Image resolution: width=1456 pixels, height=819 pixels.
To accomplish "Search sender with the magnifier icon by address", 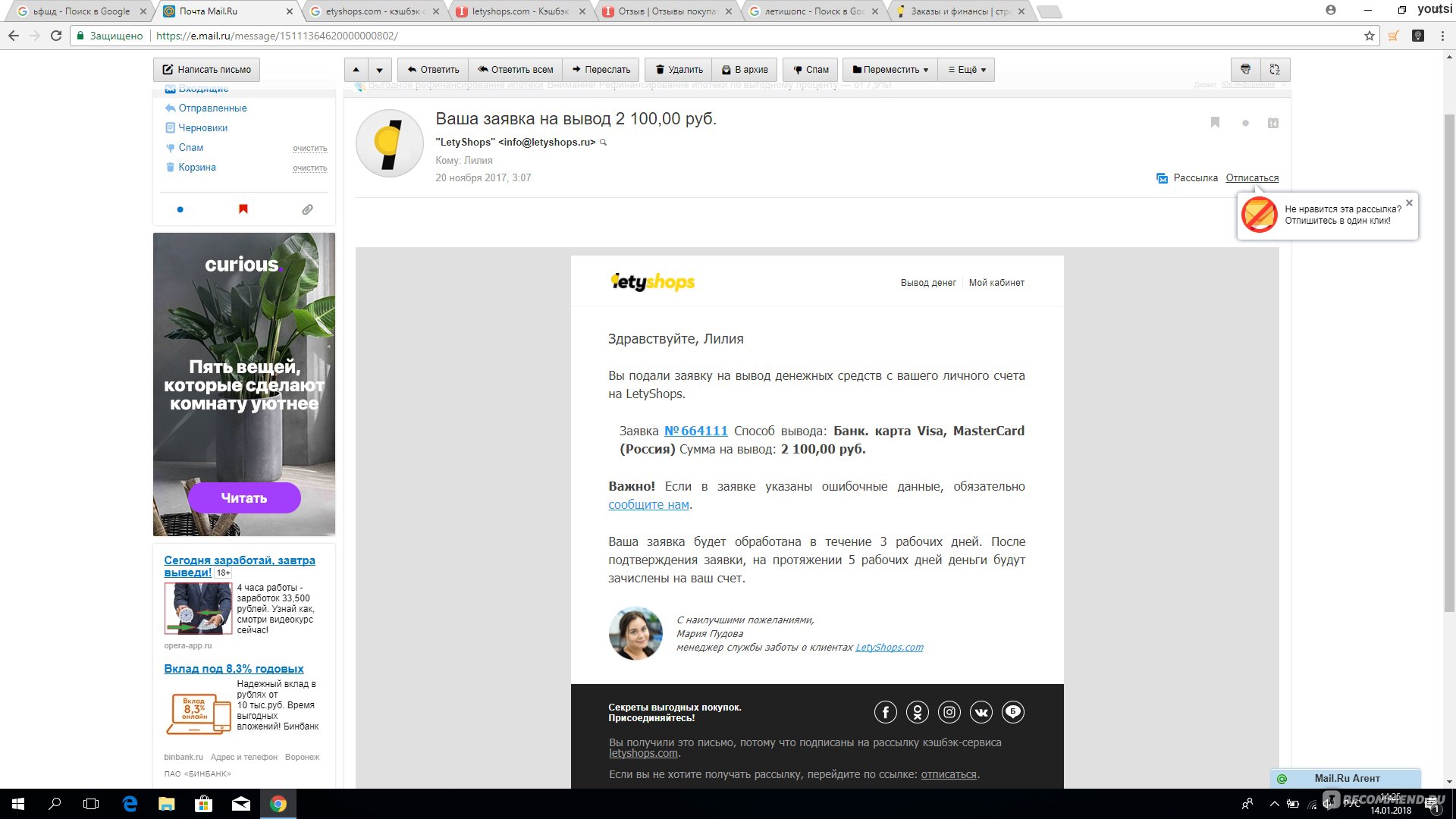I will [x=603, y=143].
